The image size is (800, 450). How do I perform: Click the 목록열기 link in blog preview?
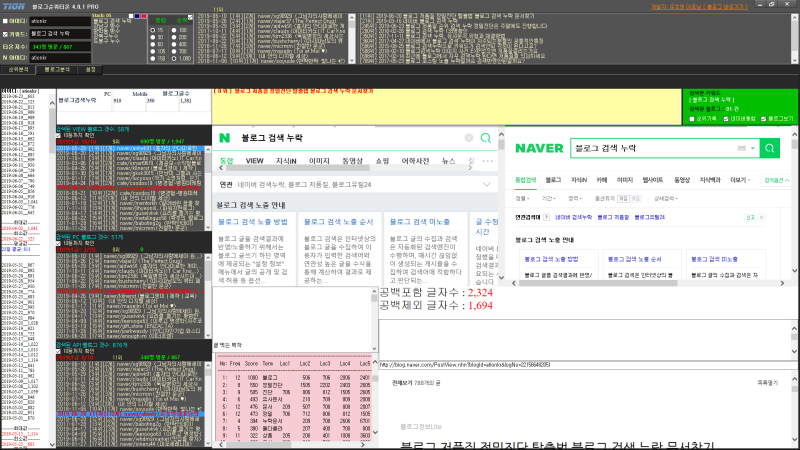click(x=767, y=383)
